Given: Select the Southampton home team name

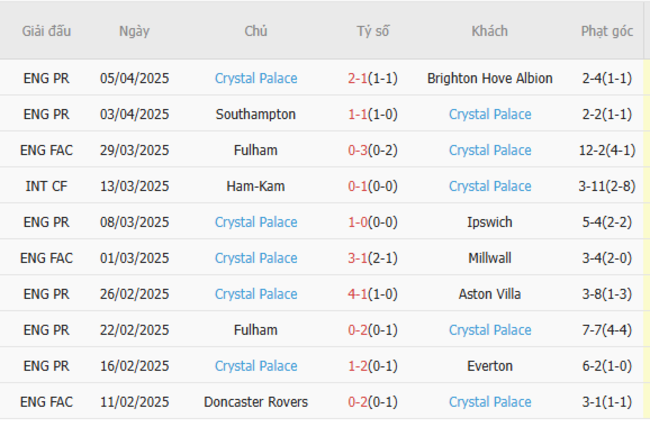Looking at the screenshot, I should 256,114.
